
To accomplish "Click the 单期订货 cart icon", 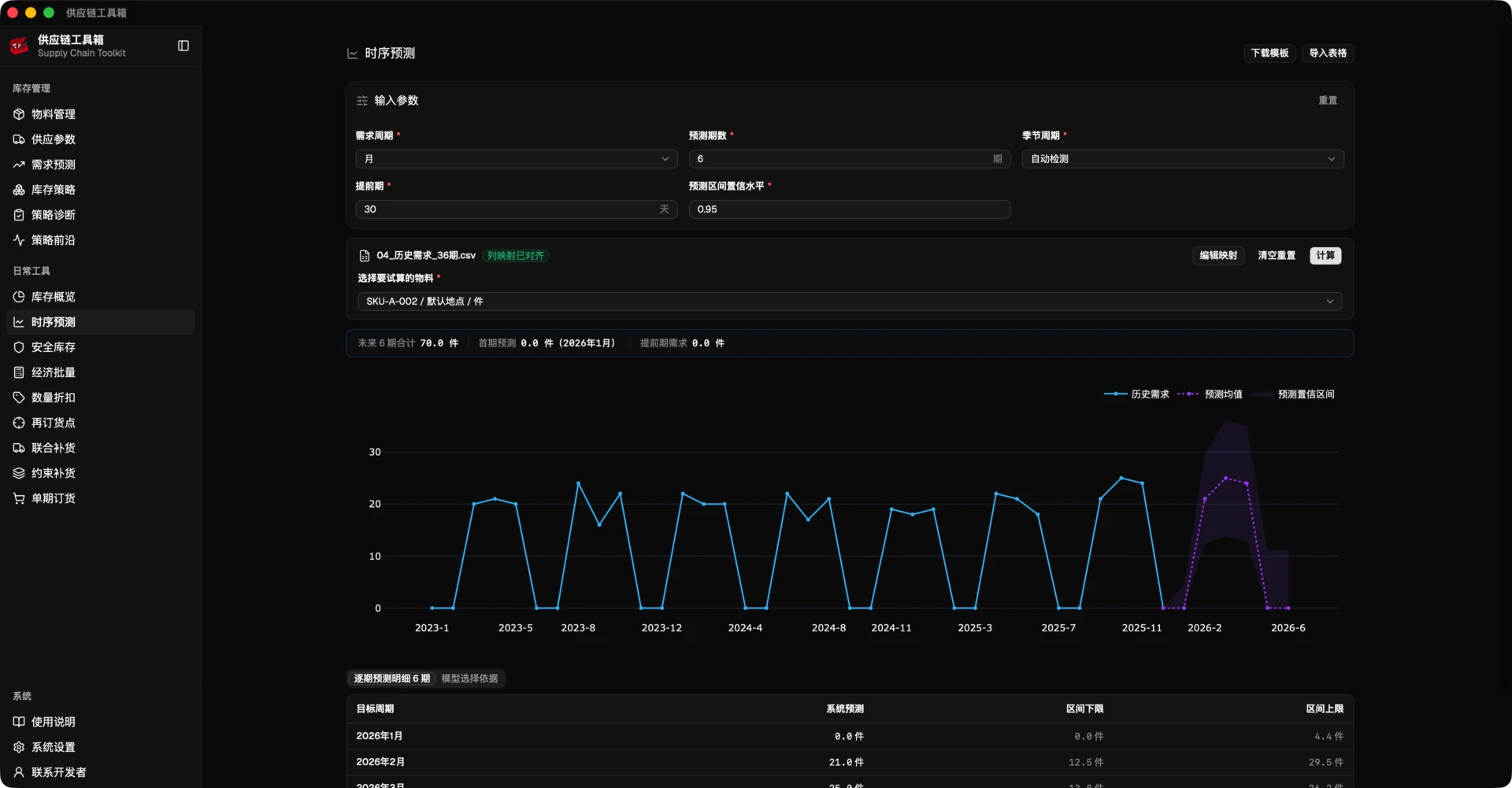I will click(19, 498).
